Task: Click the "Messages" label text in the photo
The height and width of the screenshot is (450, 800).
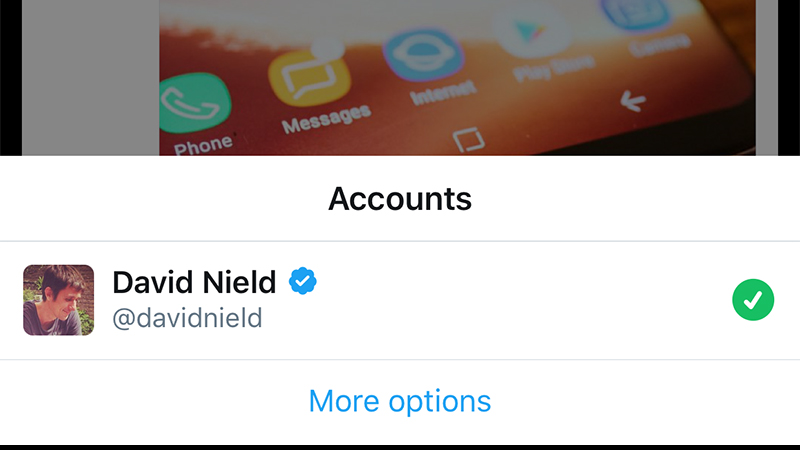Action: (x=327, y=118)
